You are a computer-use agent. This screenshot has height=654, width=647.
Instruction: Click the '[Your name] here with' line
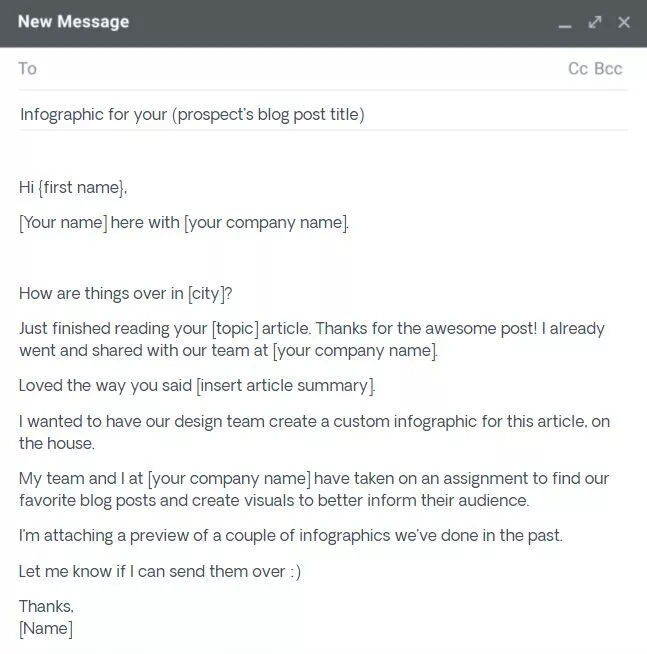[x=184, y=223]
